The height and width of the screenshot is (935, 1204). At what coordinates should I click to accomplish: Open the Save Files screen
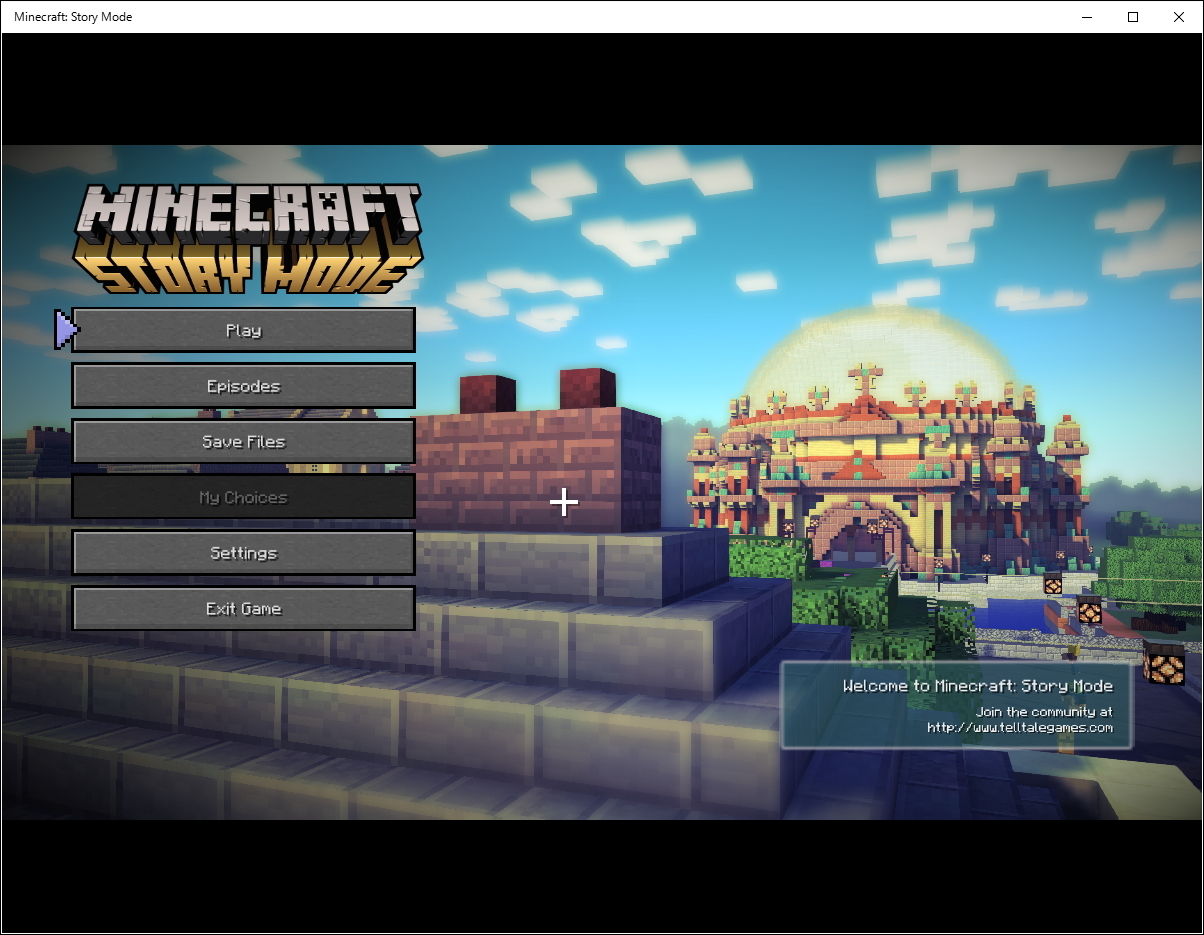click(x=243, y=441)
